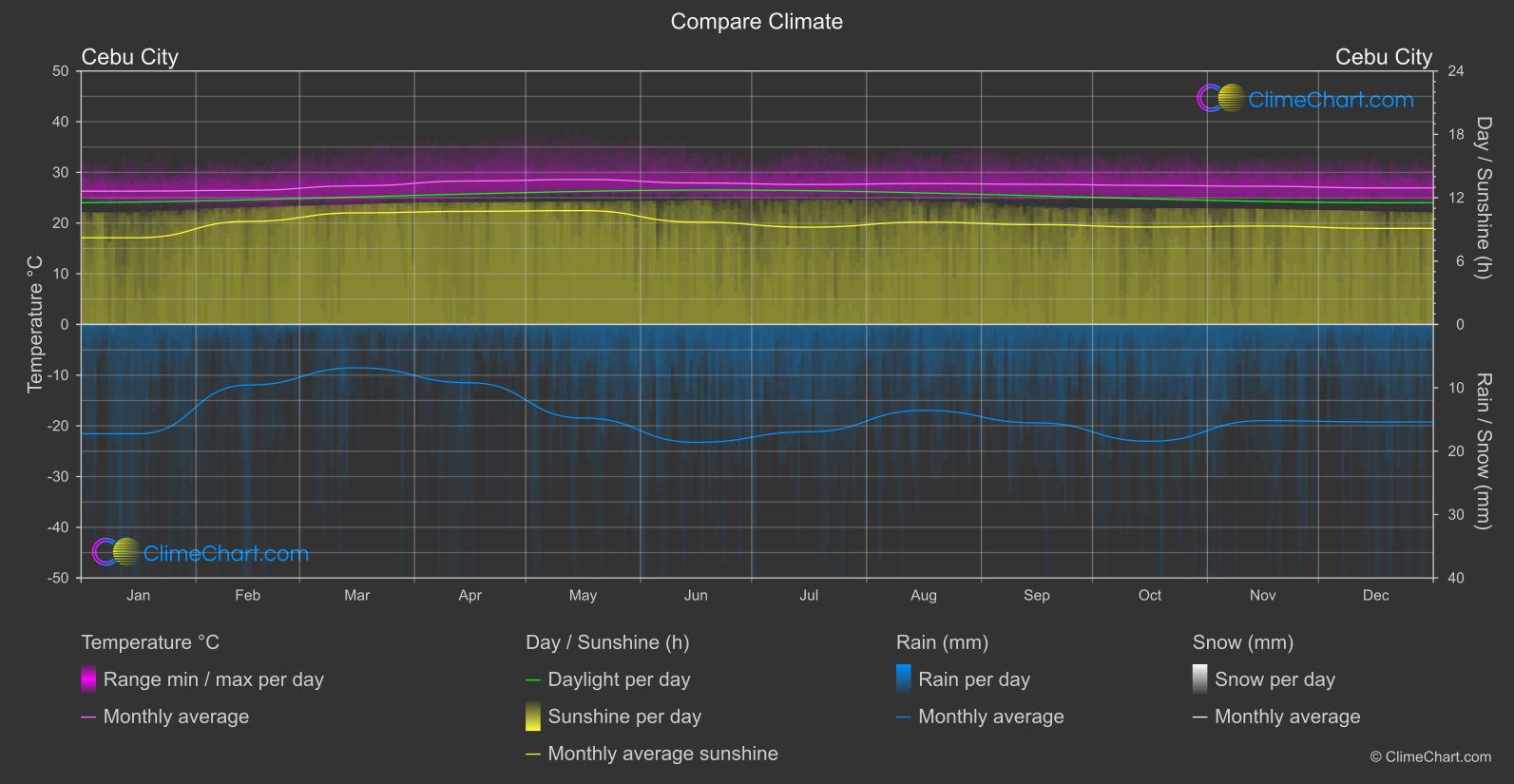This screenshot has width=1514, height=784.
Task: Select the yellow Sunshine per day swatch
Action: pyautogui.click(x=532, y=717)
